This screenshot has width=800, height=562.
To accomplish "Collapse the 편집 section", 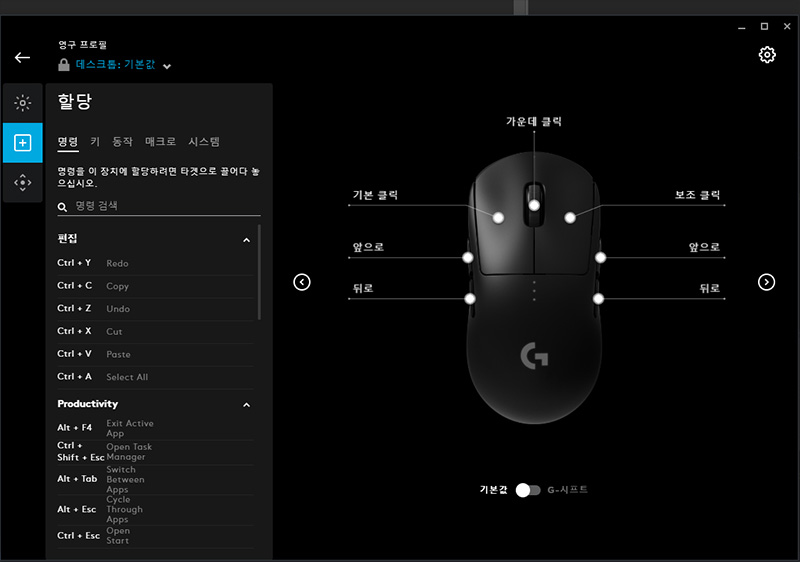I will pos(246,240).
